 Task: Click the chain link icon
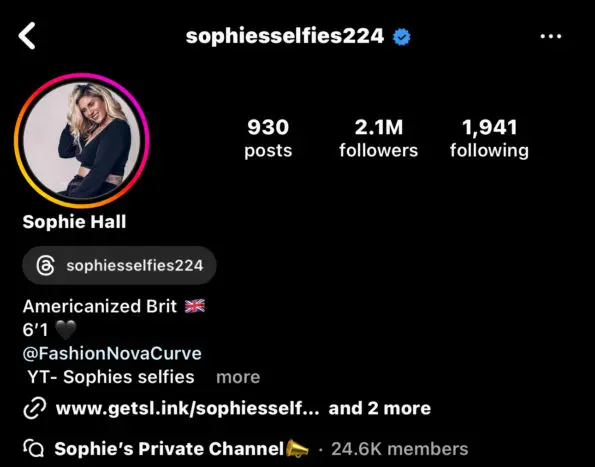click(35, 408)
